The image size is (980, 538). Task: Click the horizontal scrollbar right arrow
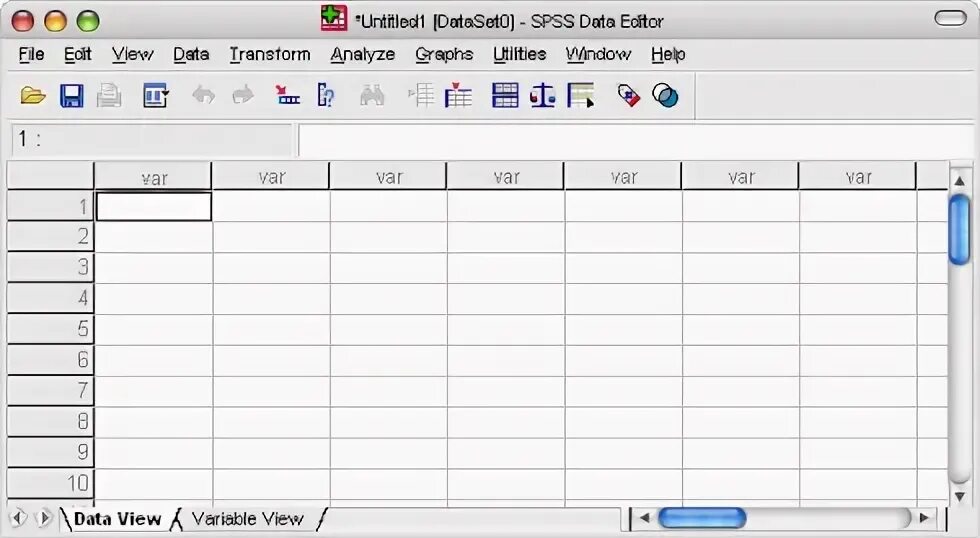point(924,517)
